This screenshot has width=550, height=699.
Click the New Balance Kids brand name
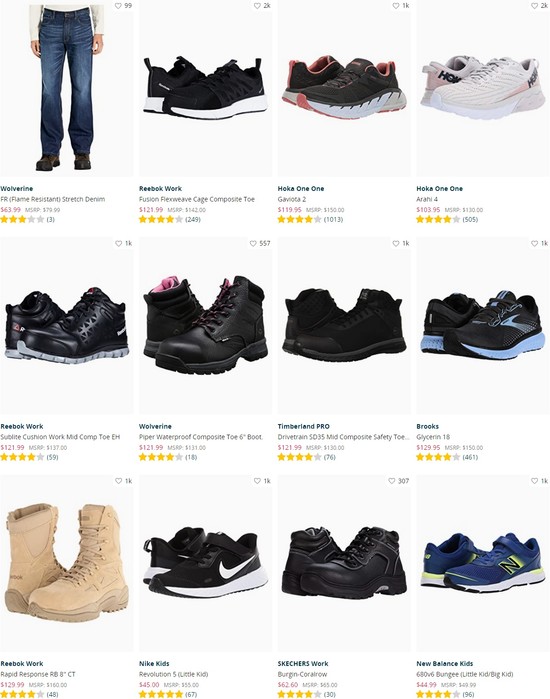(445, 663)
